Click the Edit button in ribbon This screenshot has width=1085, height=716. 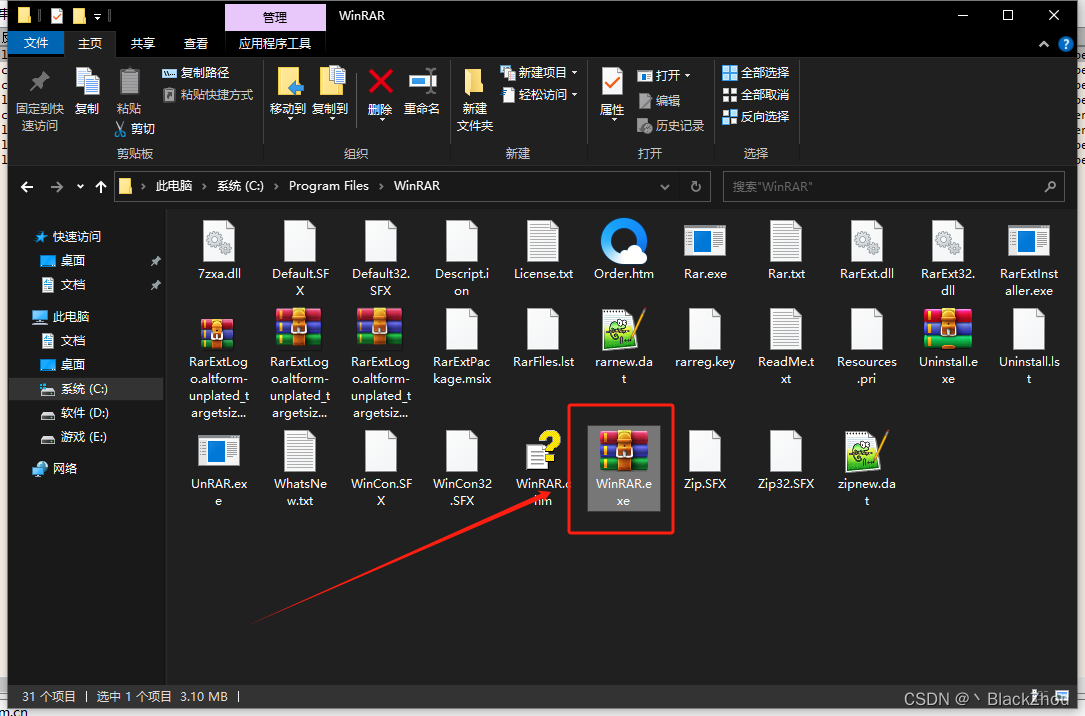click(659, 101)
